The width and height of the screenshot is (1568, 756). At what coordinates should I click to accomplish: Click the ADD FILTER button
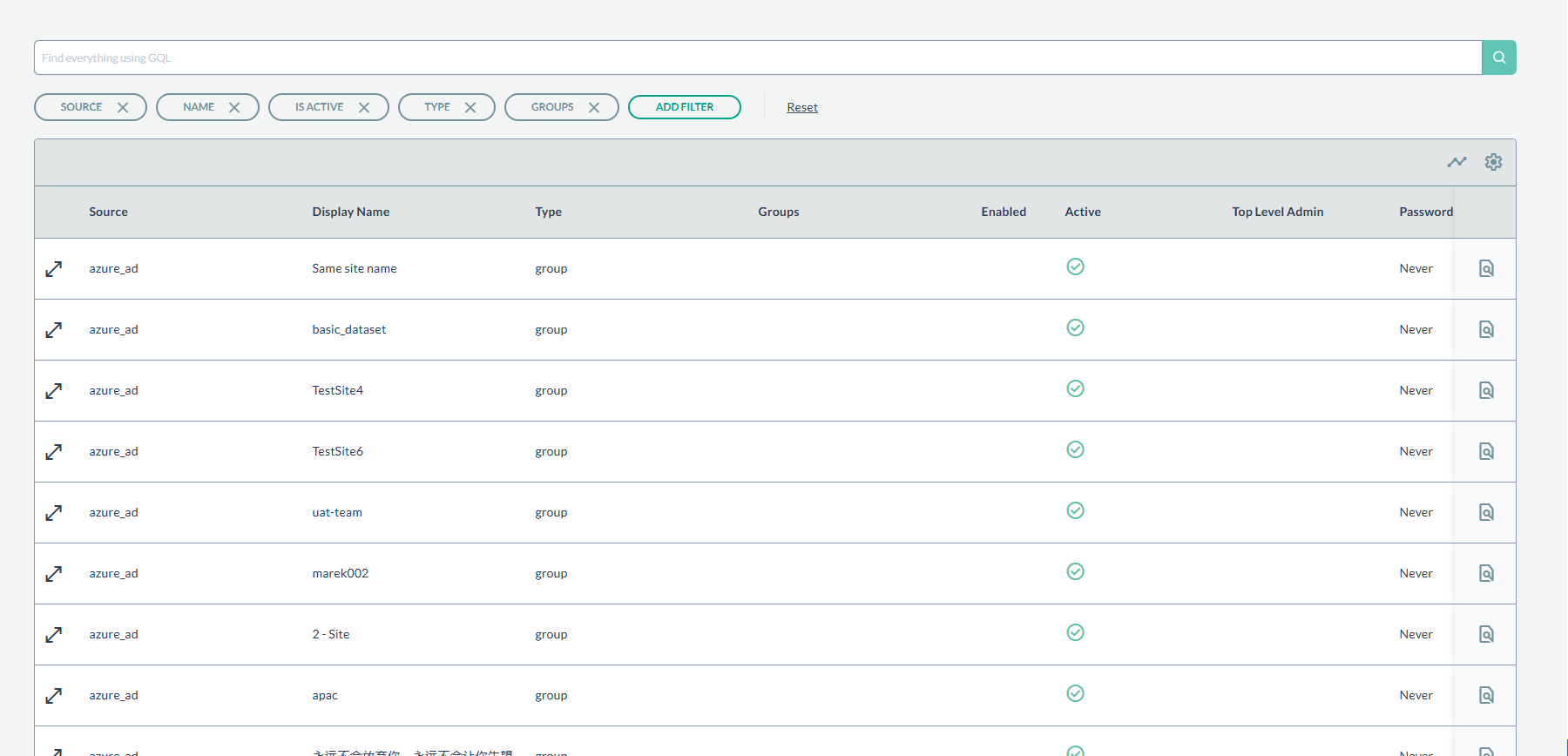[x=684, y=107]
